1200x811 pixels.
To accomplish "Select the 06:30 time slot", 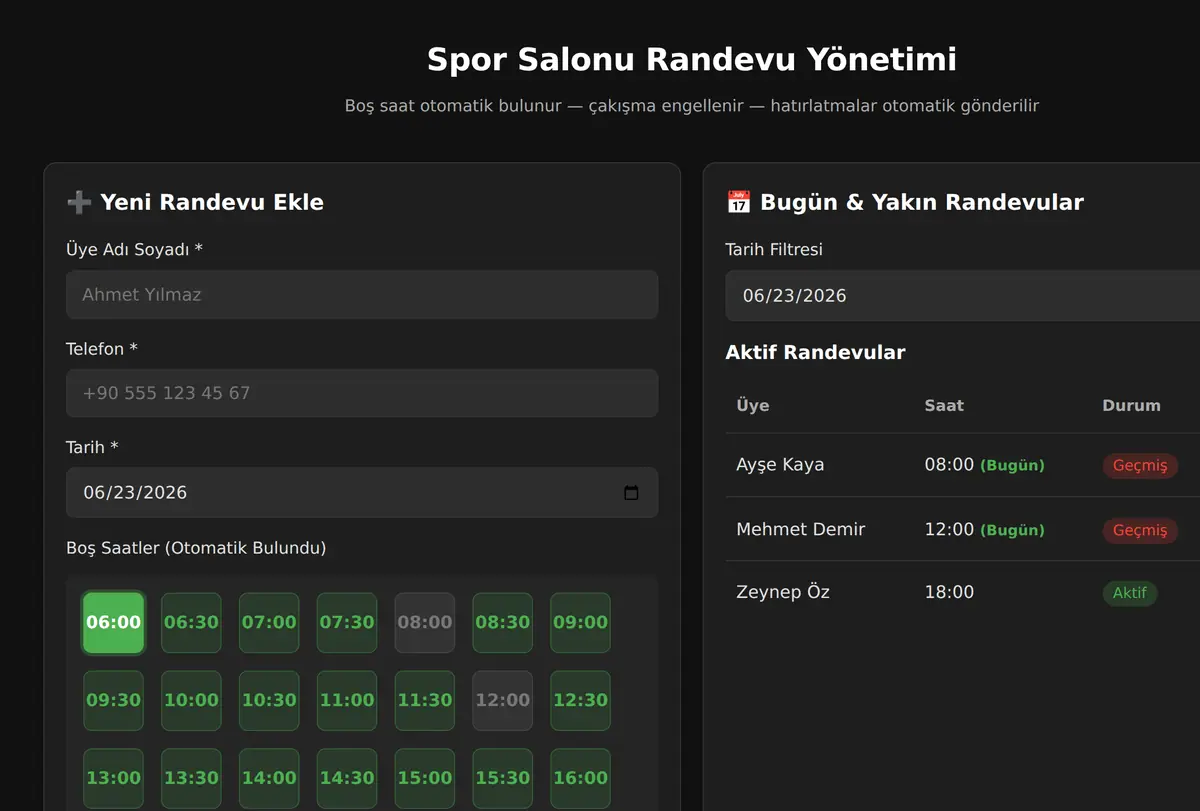I will [191, 622].
